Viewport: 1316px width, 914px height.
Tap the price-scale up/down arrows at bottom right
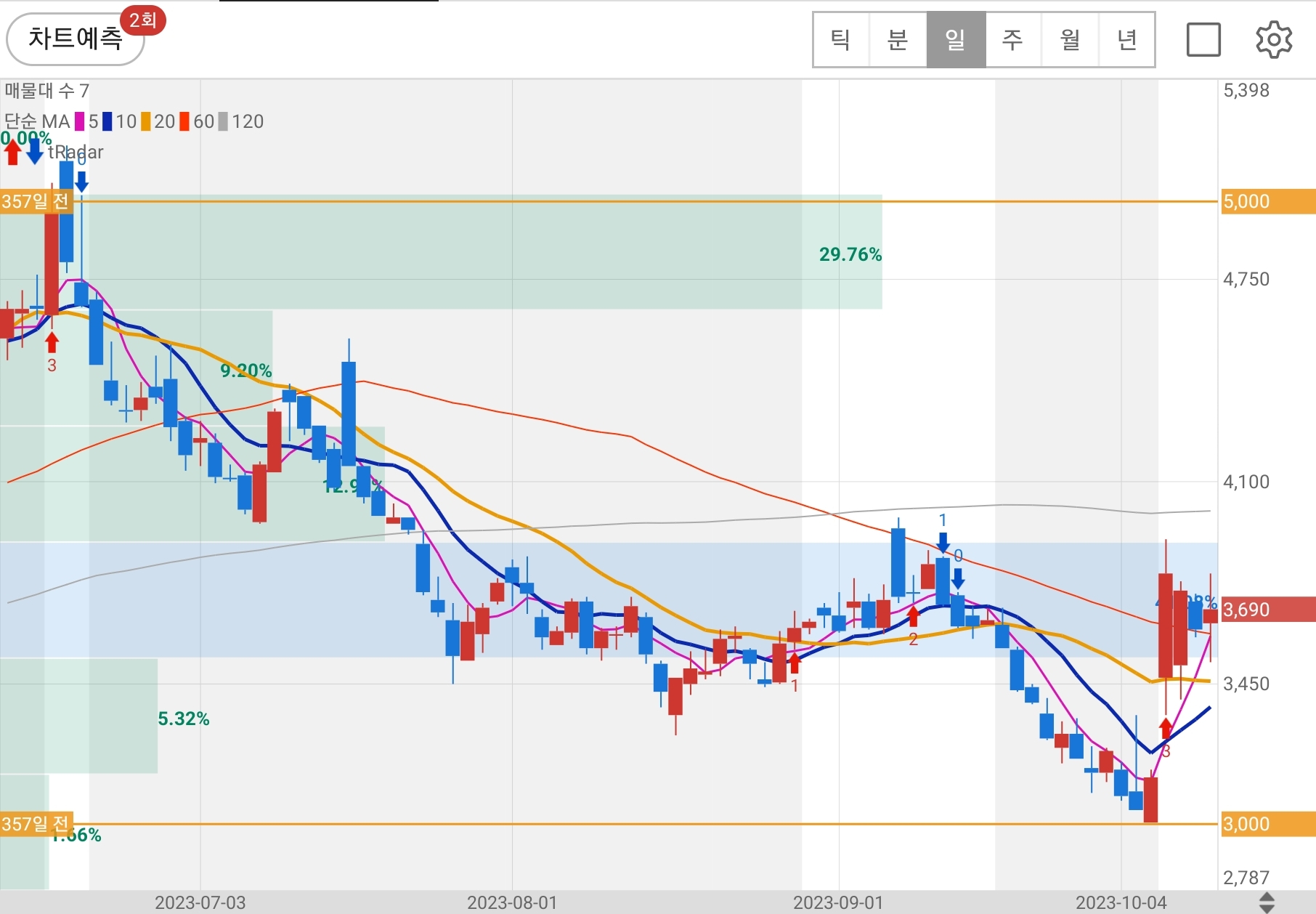click(x=1267, y=902)
